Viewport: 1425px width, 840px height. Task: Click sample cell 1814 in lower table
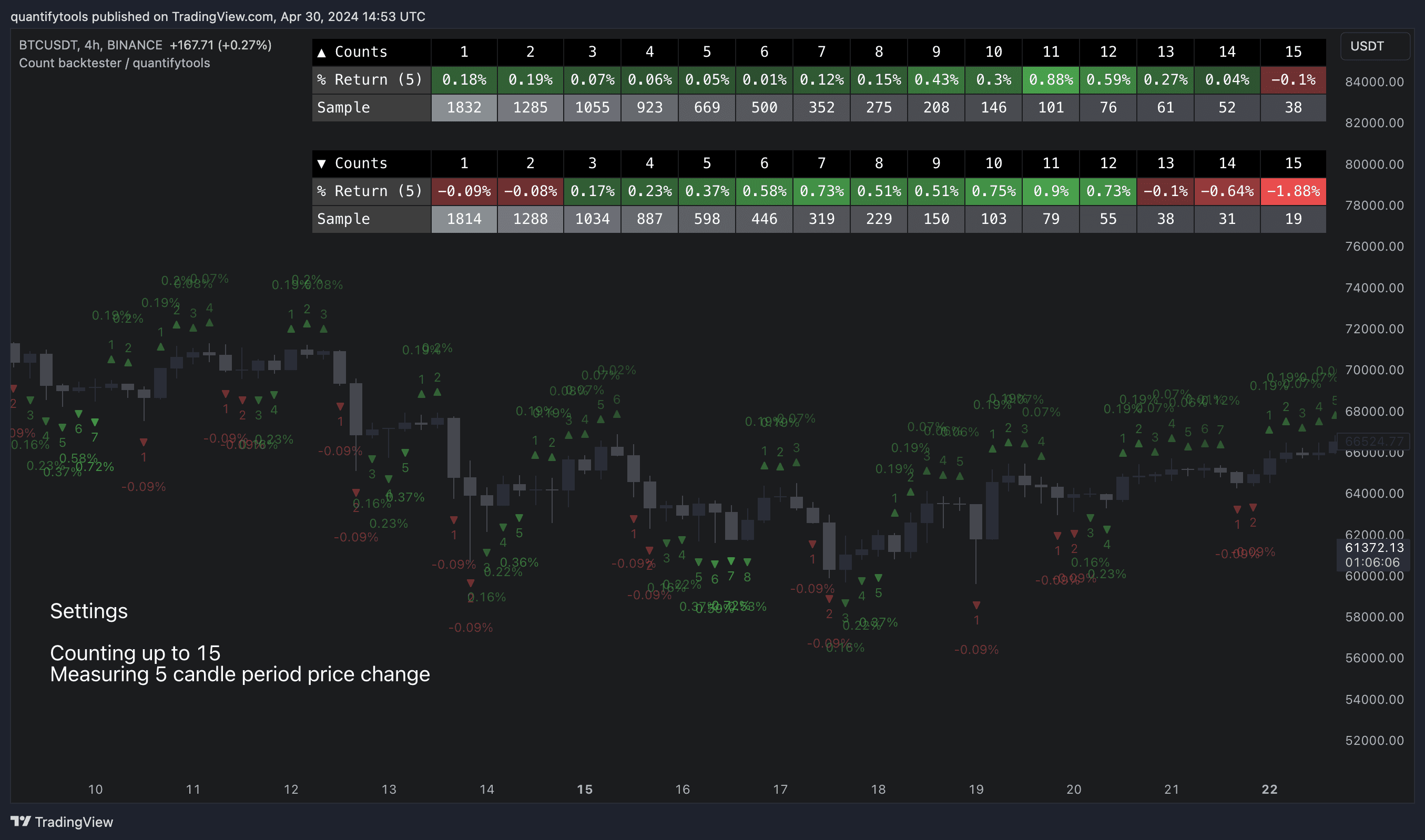464,219
